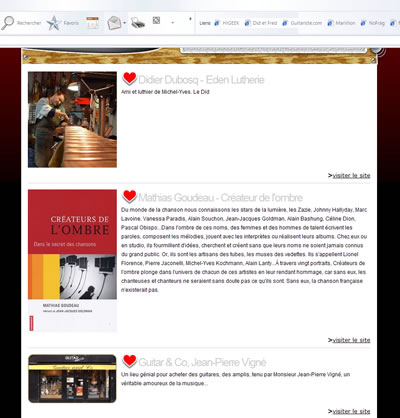The height and width of the screenshot is (418, 400).
Task: Click the page header search field
Action: 274,49
